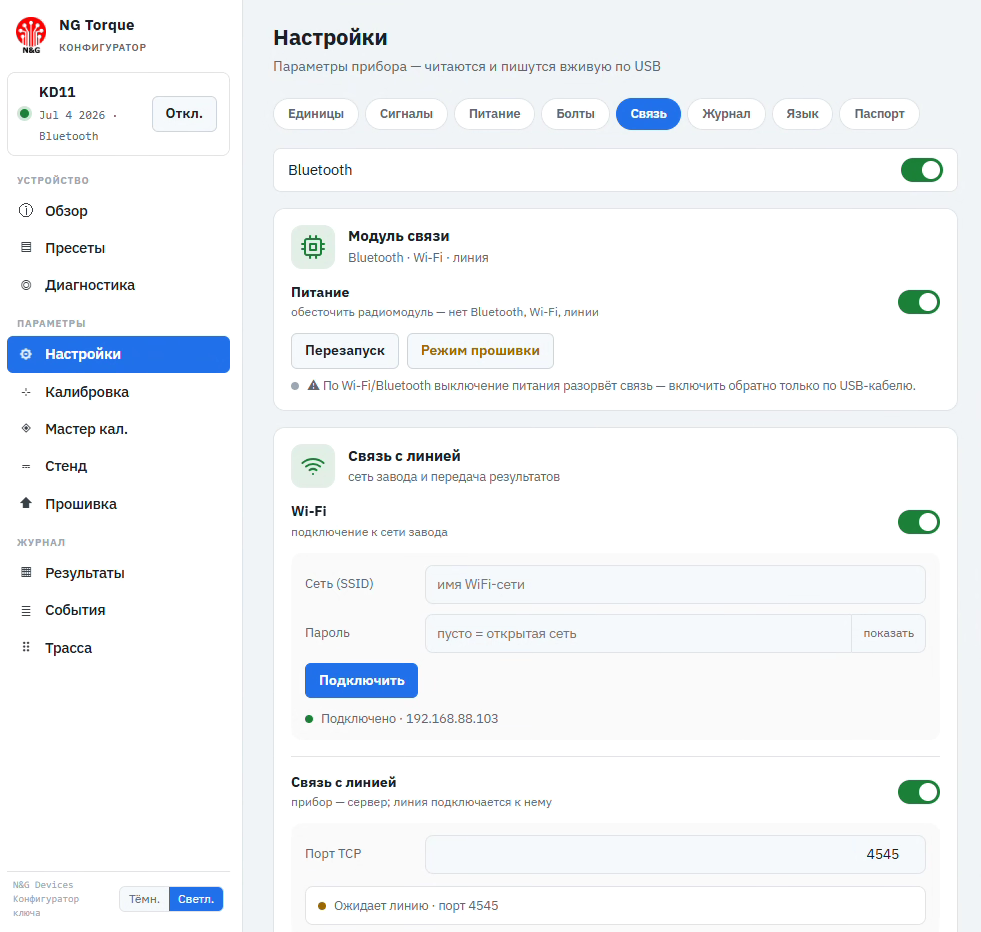Click the Модуль связи chip icon
The width and height of the screenshot is (981, 932).
coord(313,247)
